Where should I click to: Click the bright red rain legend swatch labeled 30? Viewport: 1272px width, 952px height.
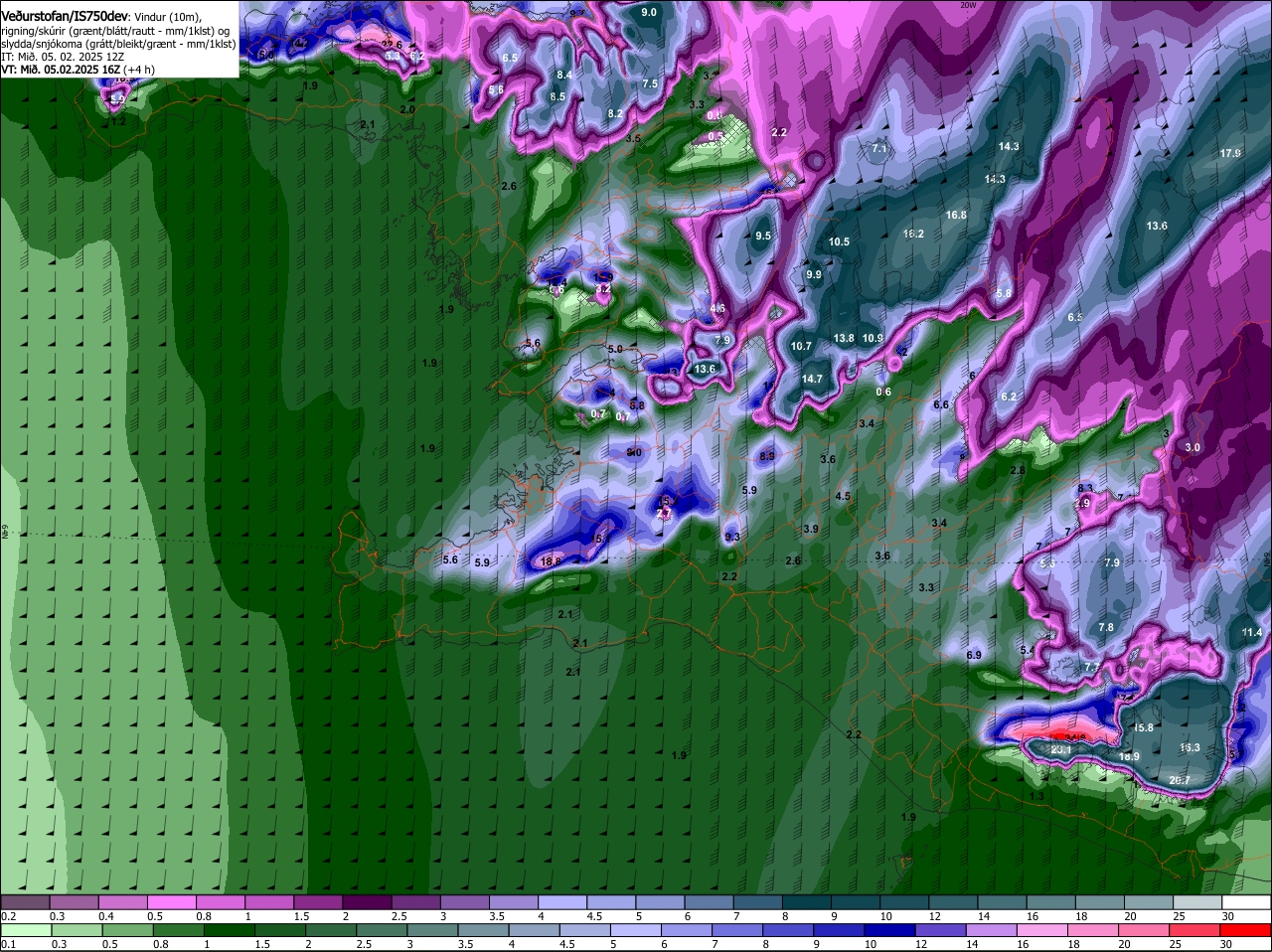1246,930
